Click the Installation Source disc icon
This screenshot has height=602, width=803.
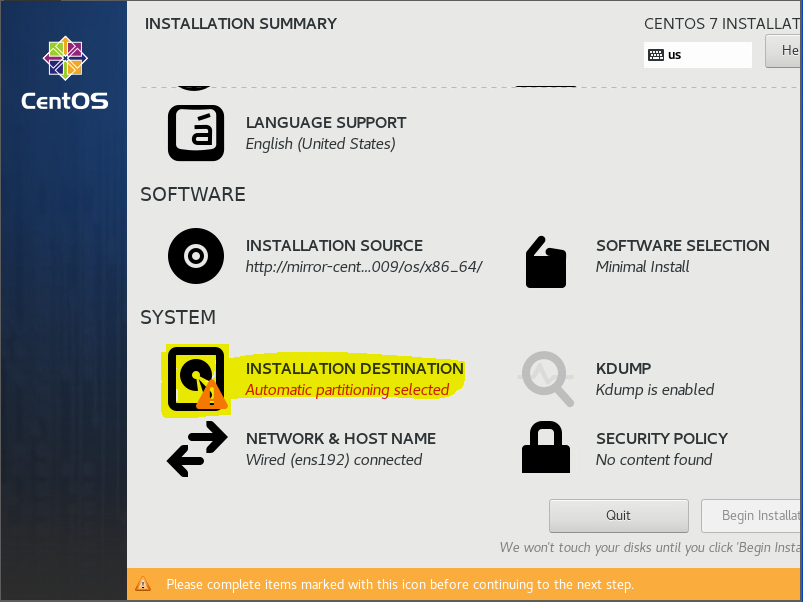tap(196, 256)
